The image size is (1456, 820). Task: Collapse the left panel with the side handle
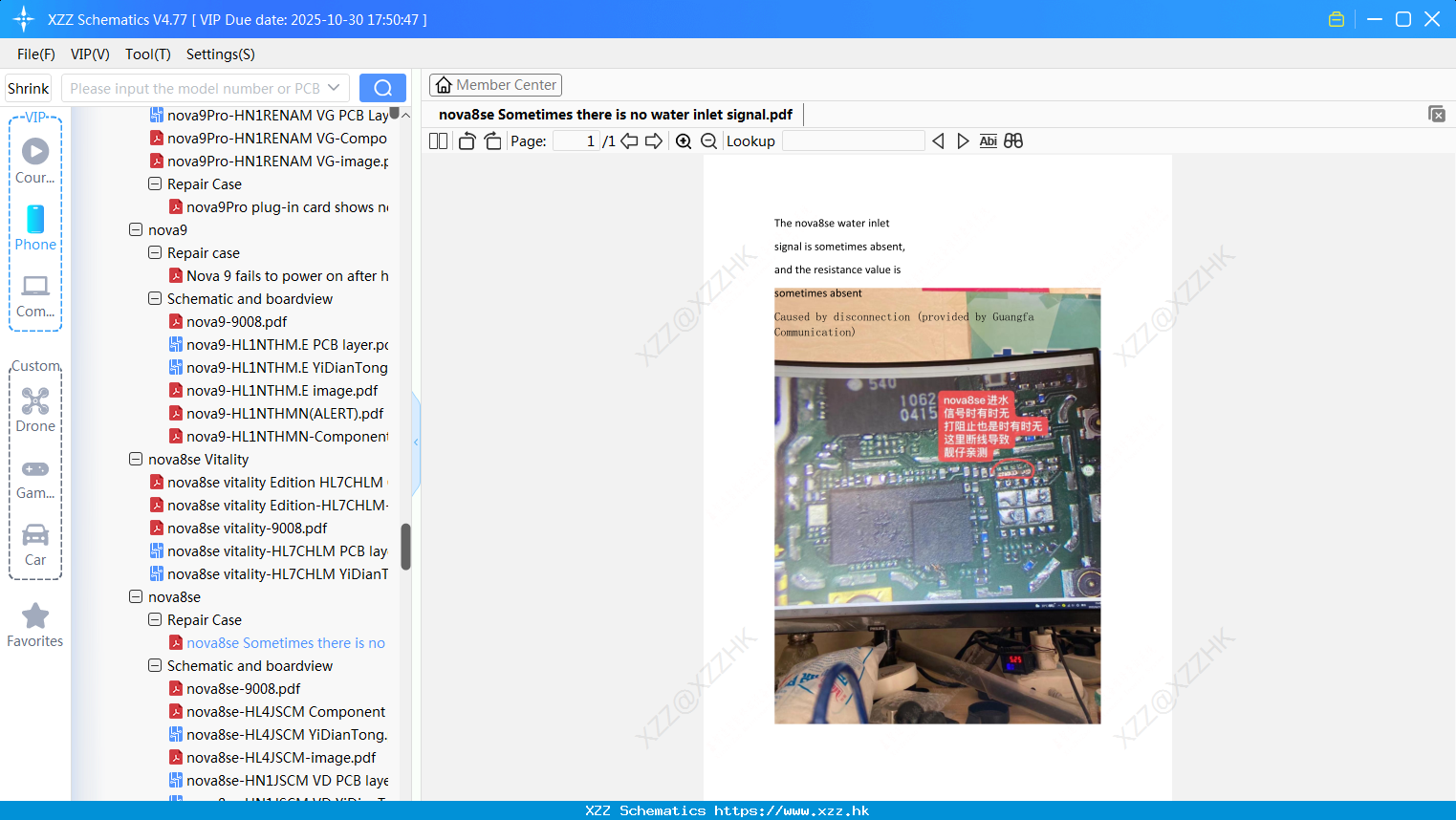click(x=416, y=442)
